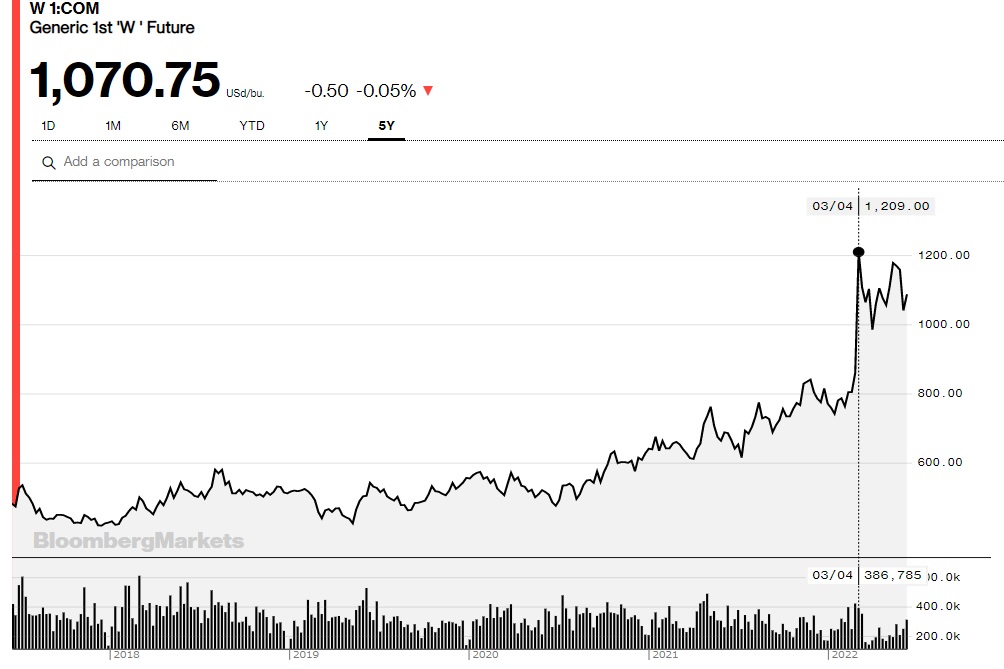Click the 03/04 volume tooltip label

point(866,575)
